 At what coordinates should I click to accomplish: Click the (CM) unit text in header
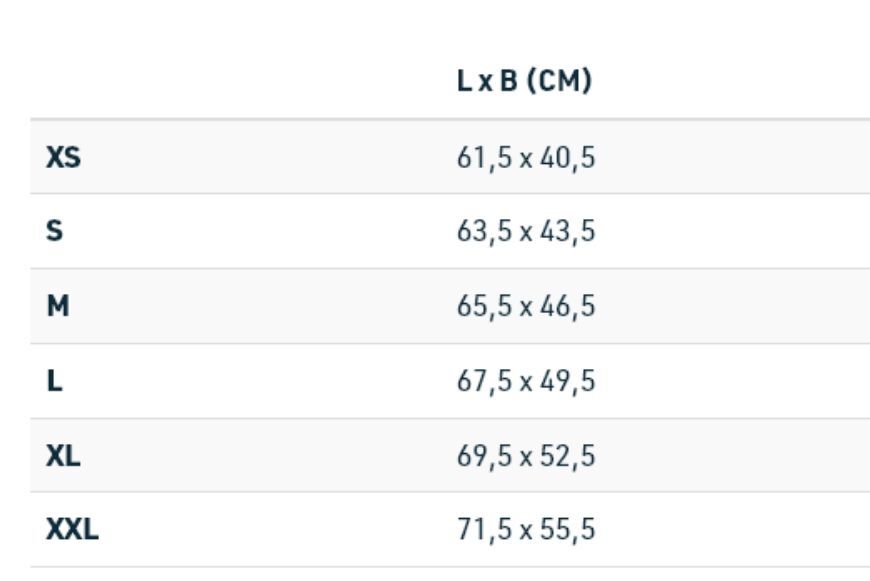click(559, 80)
